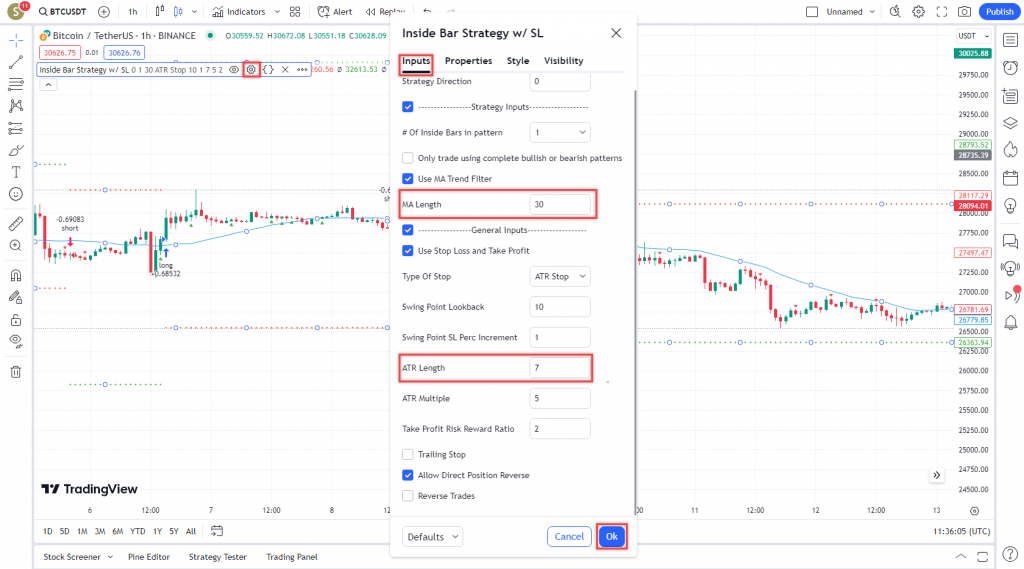Image resolution: width=1024 pixels, height=569 pixels.
Task: Publish the chart idea
Action: click(x=999, y=12)
